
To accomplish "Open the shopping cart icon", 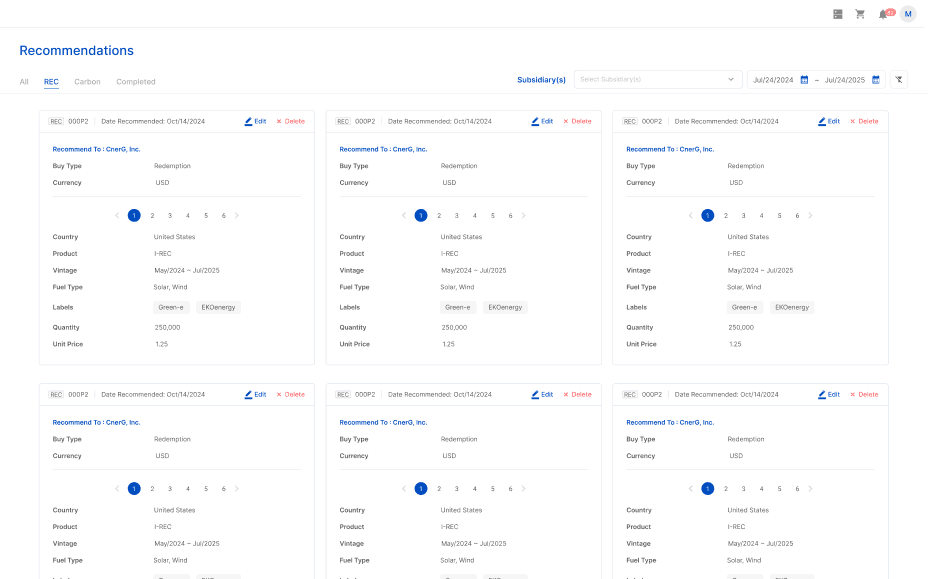I will [860, 14].
